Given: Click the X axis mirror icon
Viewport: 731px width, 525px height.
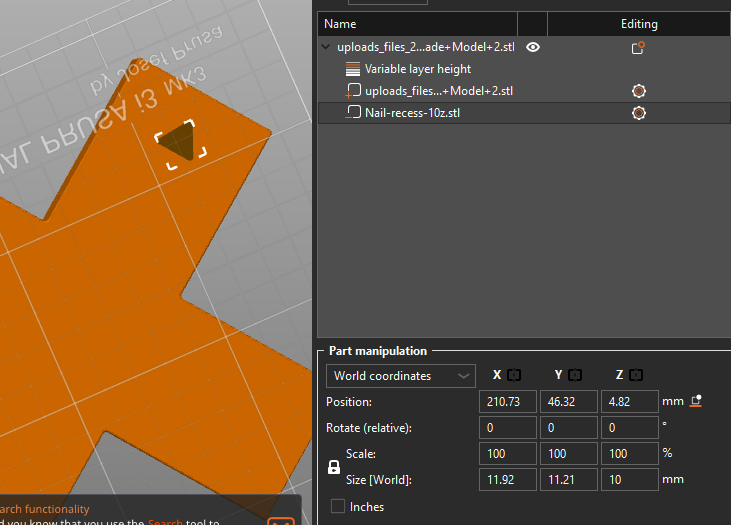Looking at the screenshot, I should pos(514,375).
